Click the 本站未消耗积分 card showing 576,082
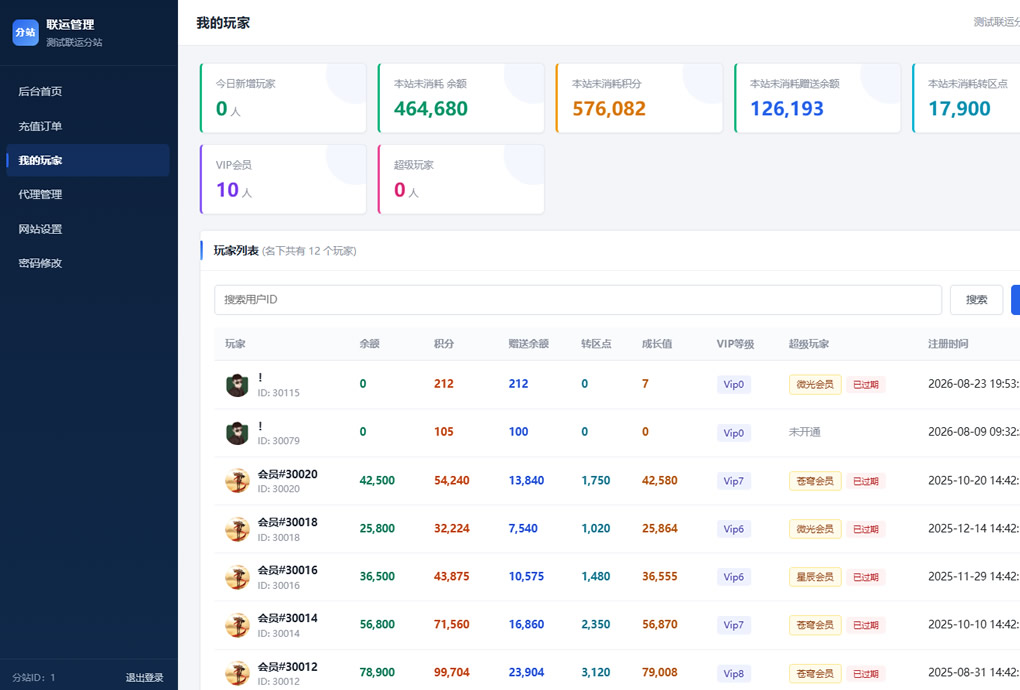1020x690 pixels. [639, 98]
